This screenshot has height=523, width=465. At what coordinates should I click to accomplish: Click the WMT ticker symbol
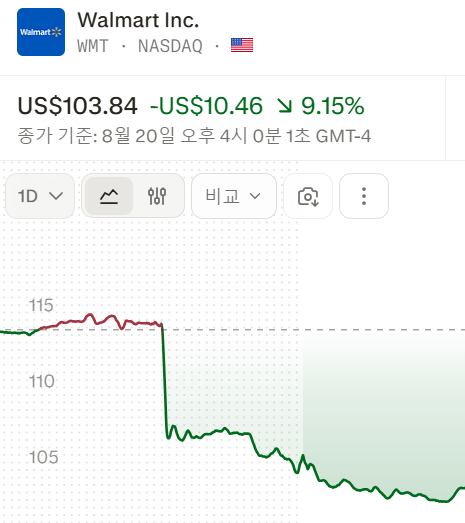(x=93, y=46)
